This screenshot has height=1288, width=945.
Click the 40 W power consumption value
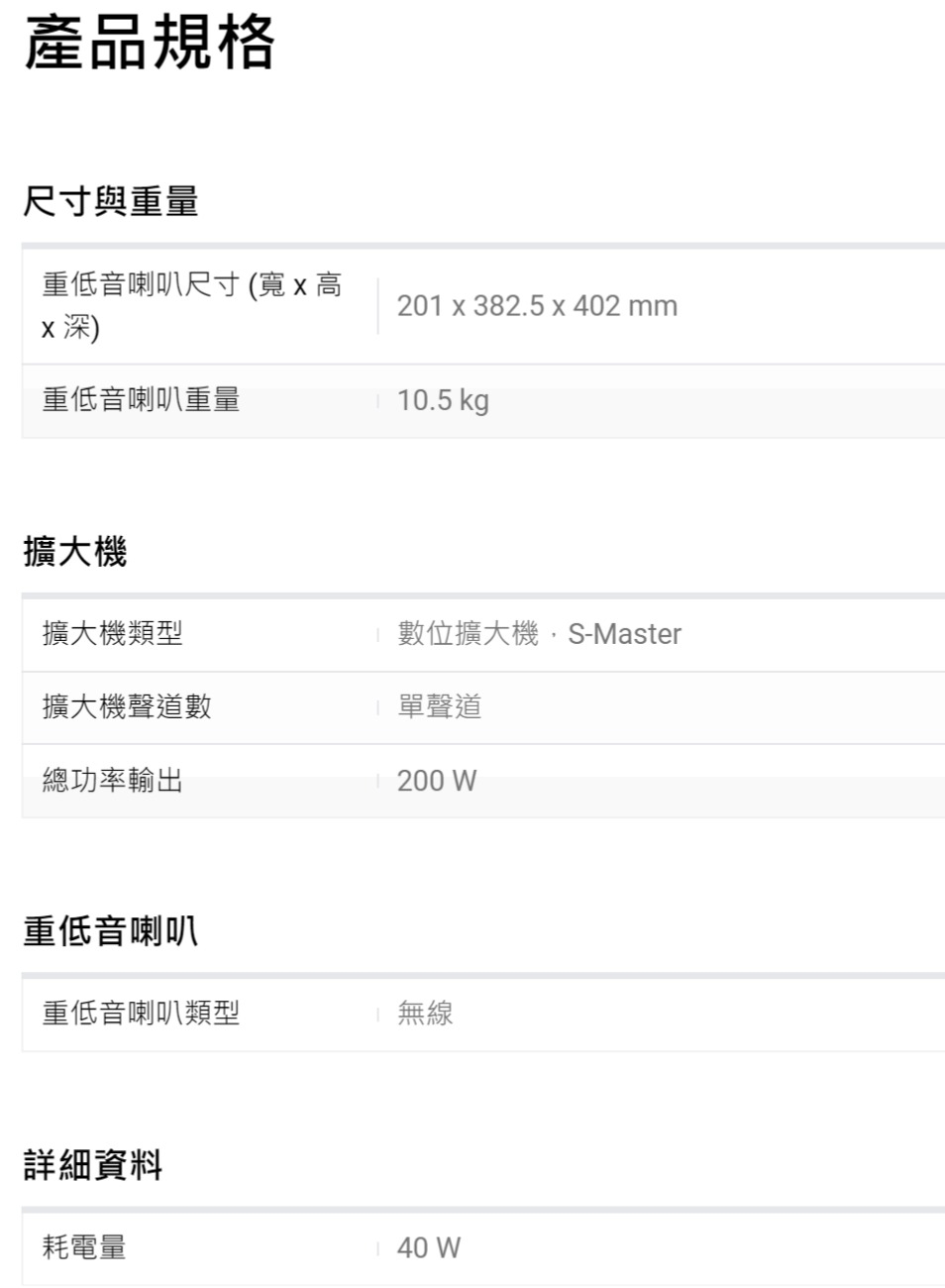click(x=428, y=1247)
